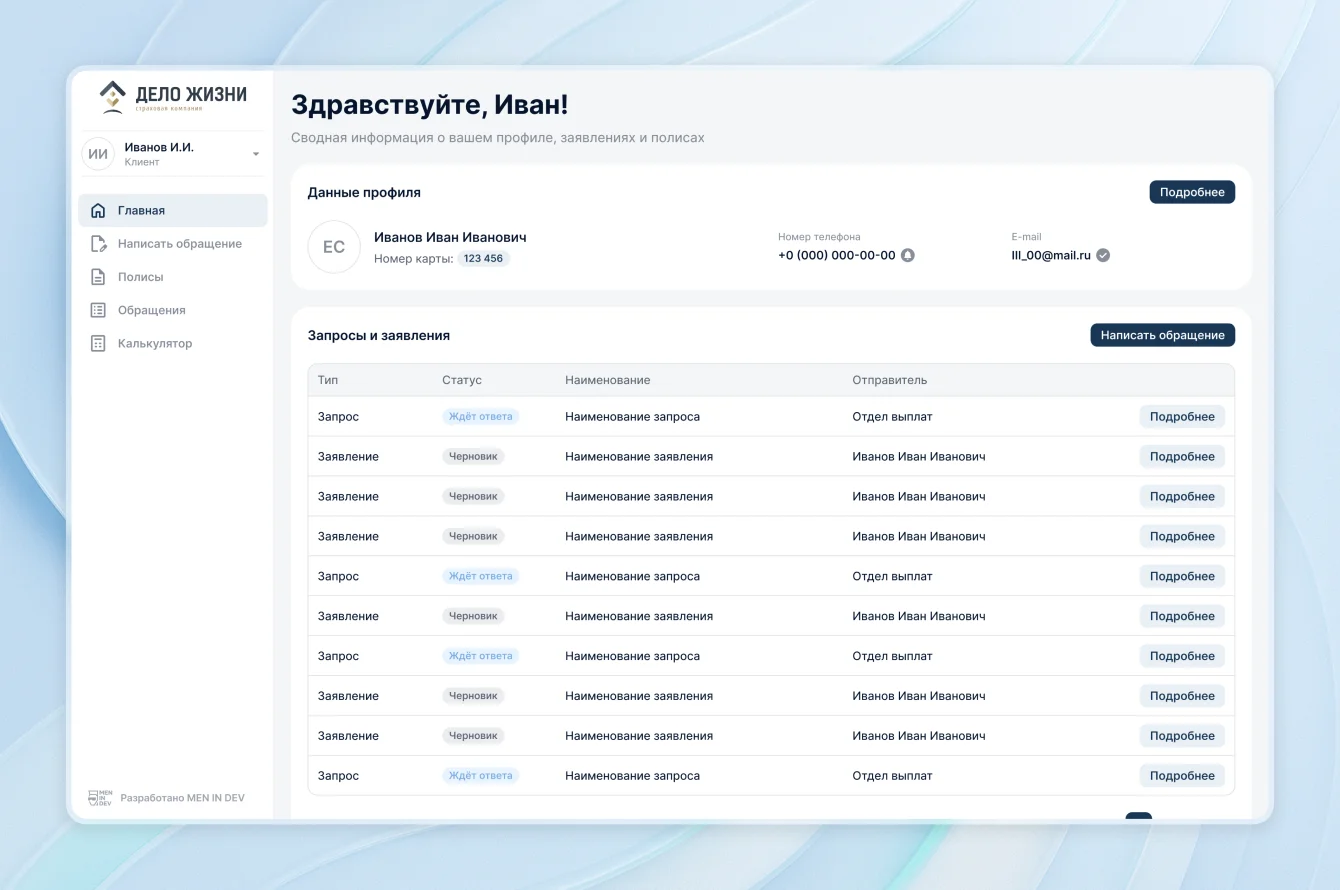Open Подробнее for the first Заявление row

1182,457
